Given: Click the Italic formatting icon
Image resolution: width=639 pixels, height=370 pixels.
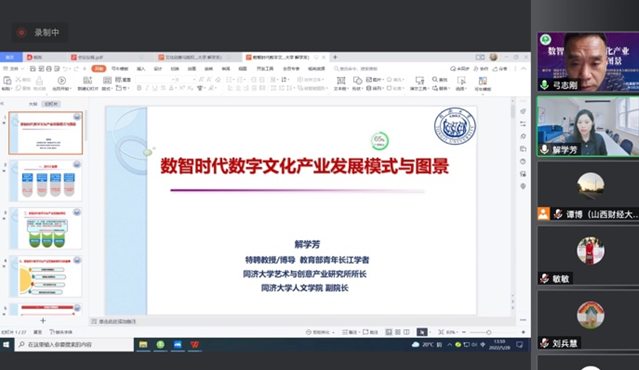Looking at the screenshot, I should pos(147,88).
